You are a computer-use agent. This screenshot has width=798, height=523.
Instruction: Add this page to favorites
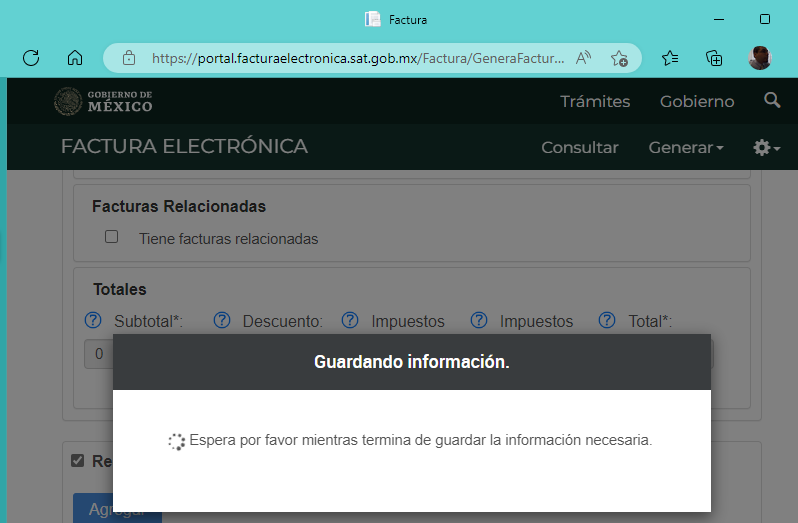click(x=619, y=59)
